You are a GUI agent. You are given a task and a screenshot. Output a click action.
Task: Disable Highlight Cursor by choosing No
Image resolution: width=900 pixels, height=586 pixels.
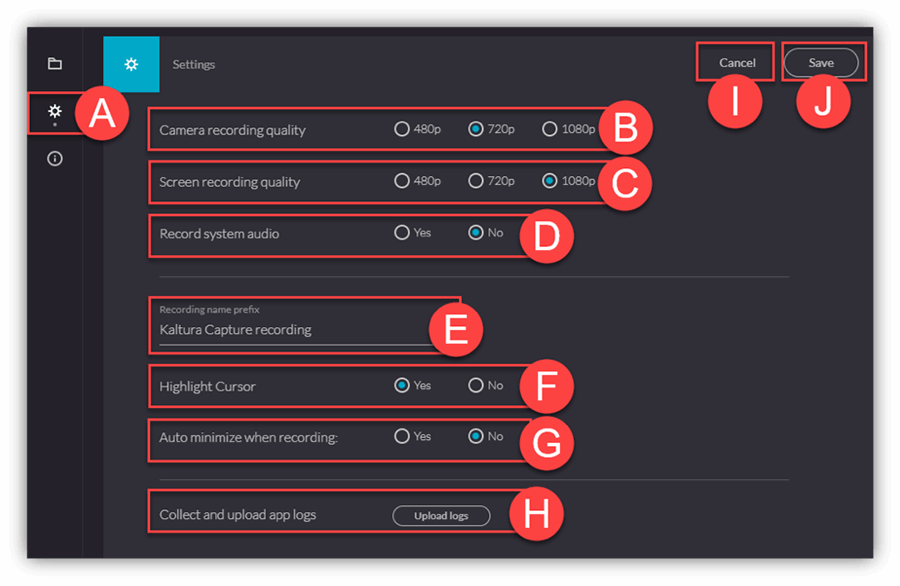(475, 385)
